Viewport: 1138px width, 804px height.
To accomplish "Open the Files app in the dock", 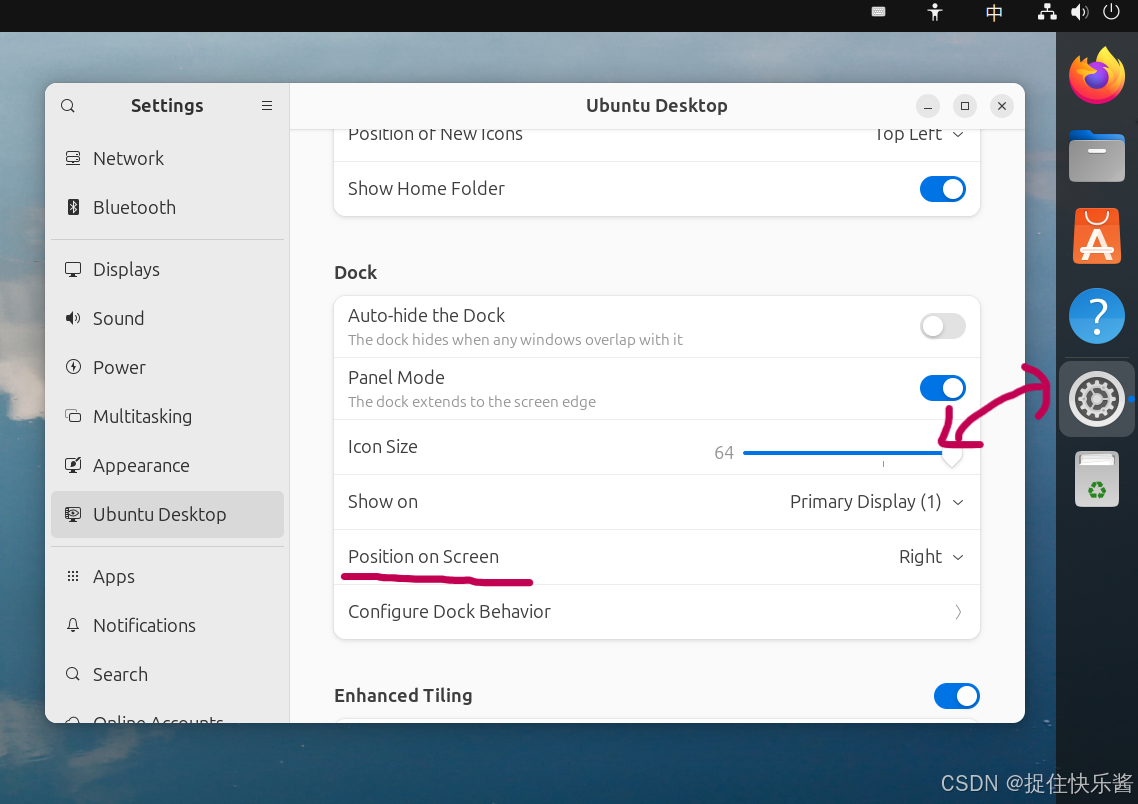I will click(x=1097, y=156).
